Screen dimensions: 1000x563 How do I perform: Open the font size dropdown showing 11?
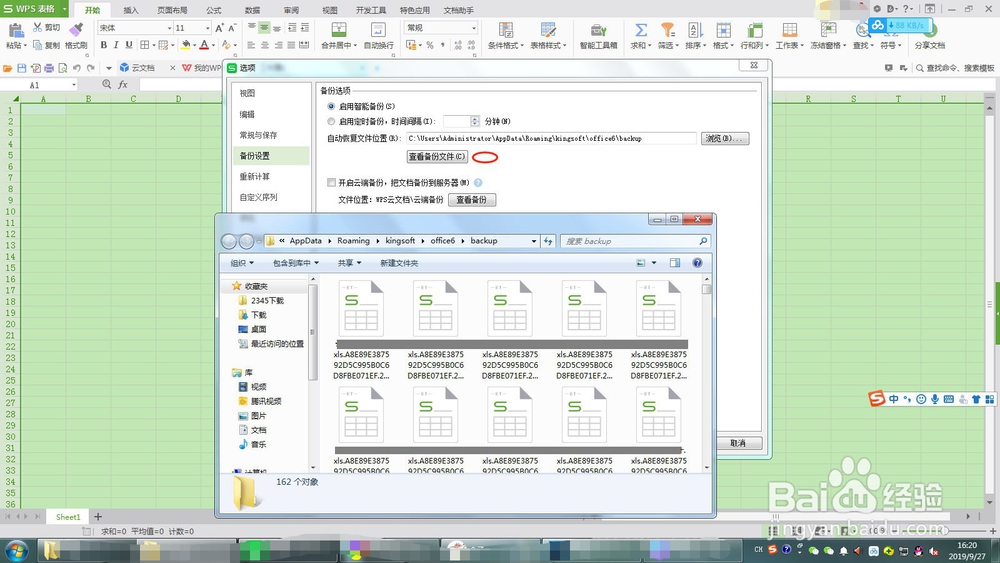(207, 28)
